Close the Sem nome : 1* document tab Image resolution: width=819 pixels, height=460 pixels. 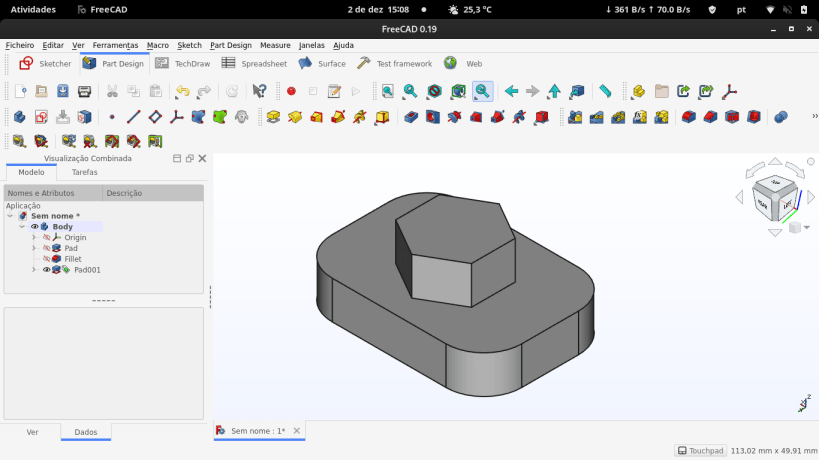click(x=297, y=431)
